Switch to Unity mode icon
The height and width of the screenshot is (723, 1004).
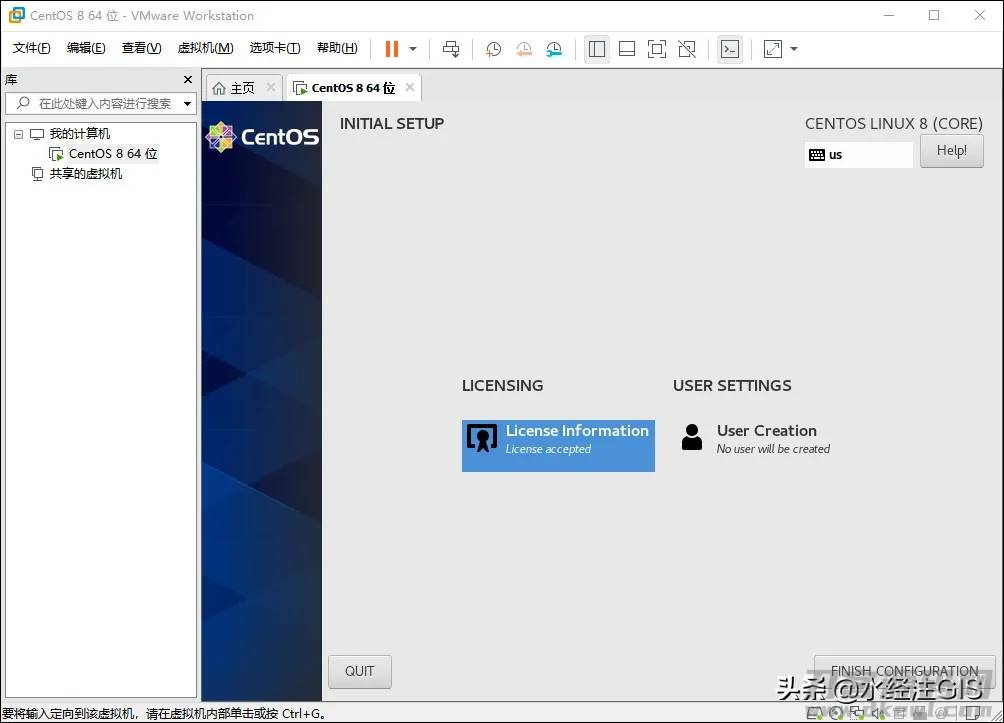(x=687, y=49)
